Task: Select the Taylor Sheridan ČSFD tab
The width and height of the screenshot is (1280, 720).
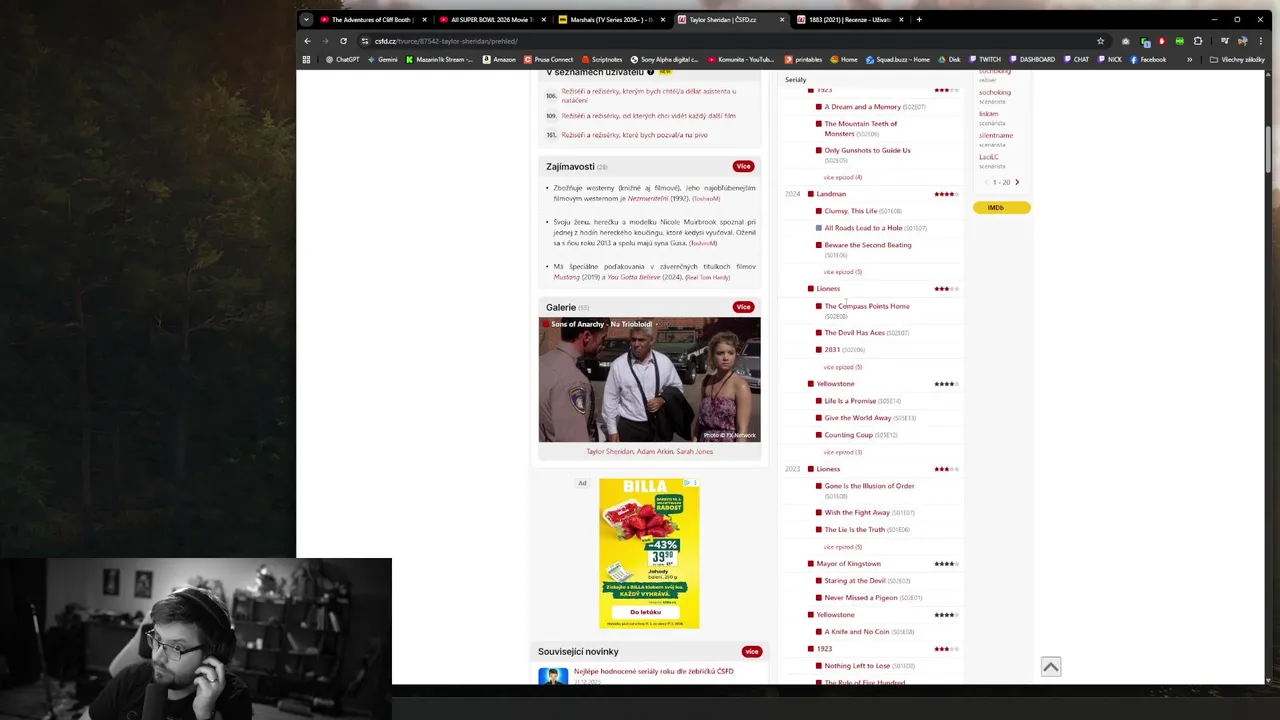Action: coord(729,19)
